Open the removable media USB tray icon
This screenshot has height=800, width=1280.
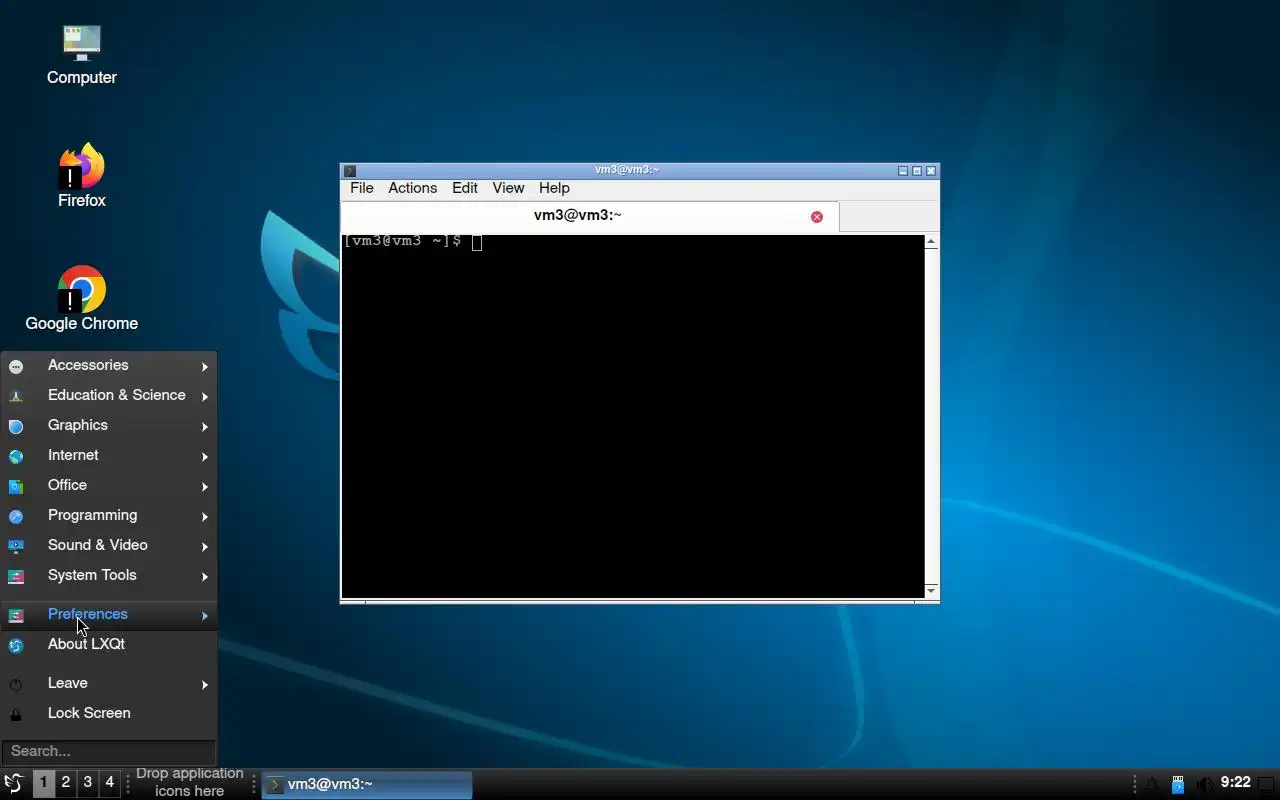[x=1178, y=784]
